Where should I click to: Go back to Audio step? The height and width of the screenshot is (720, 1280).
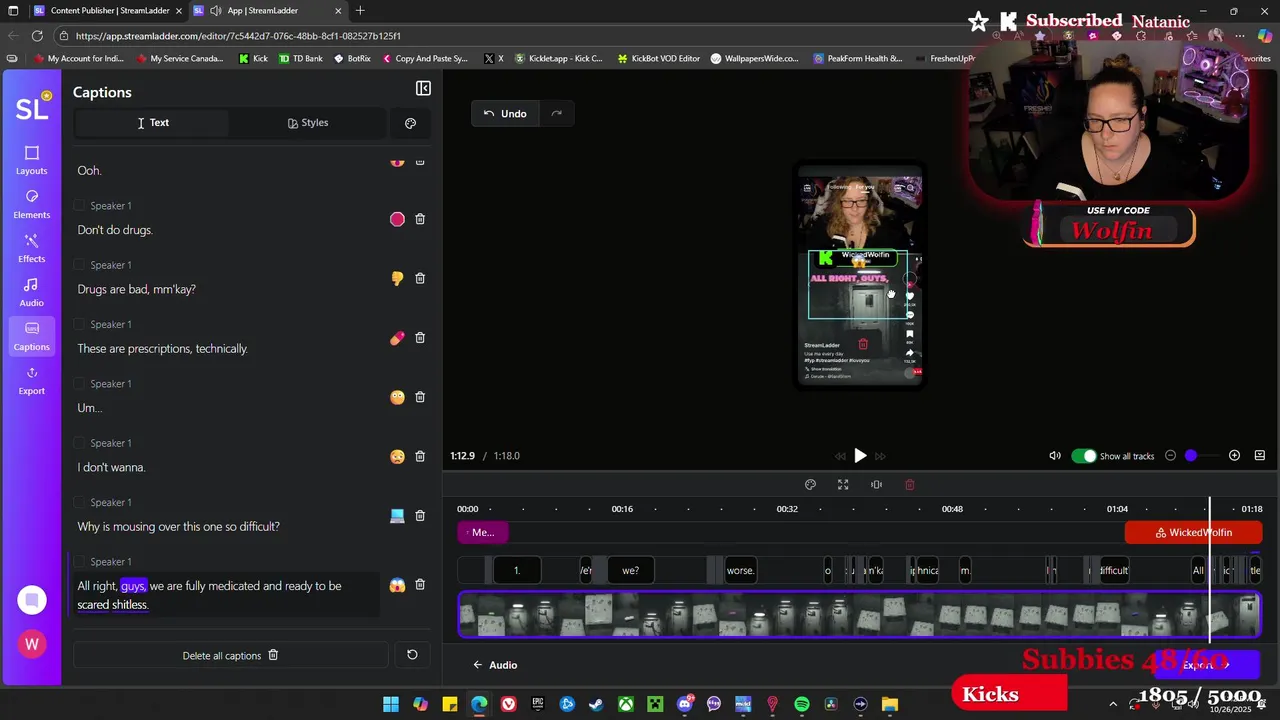[x=495, y=665]
